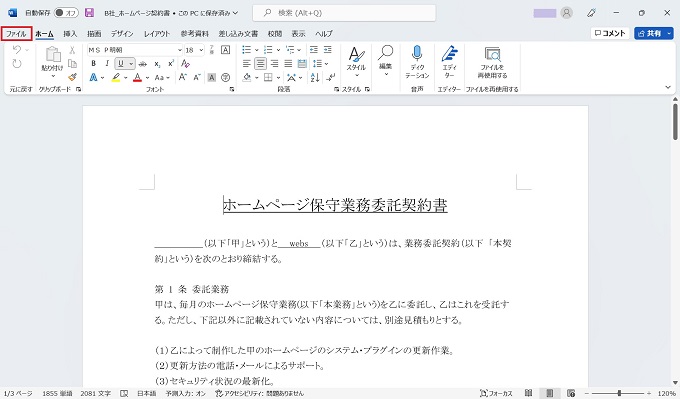The image size is (680, 399).
Task: Click the Share (共有) button
Action: pyautogui.click(x=650, y=33)
